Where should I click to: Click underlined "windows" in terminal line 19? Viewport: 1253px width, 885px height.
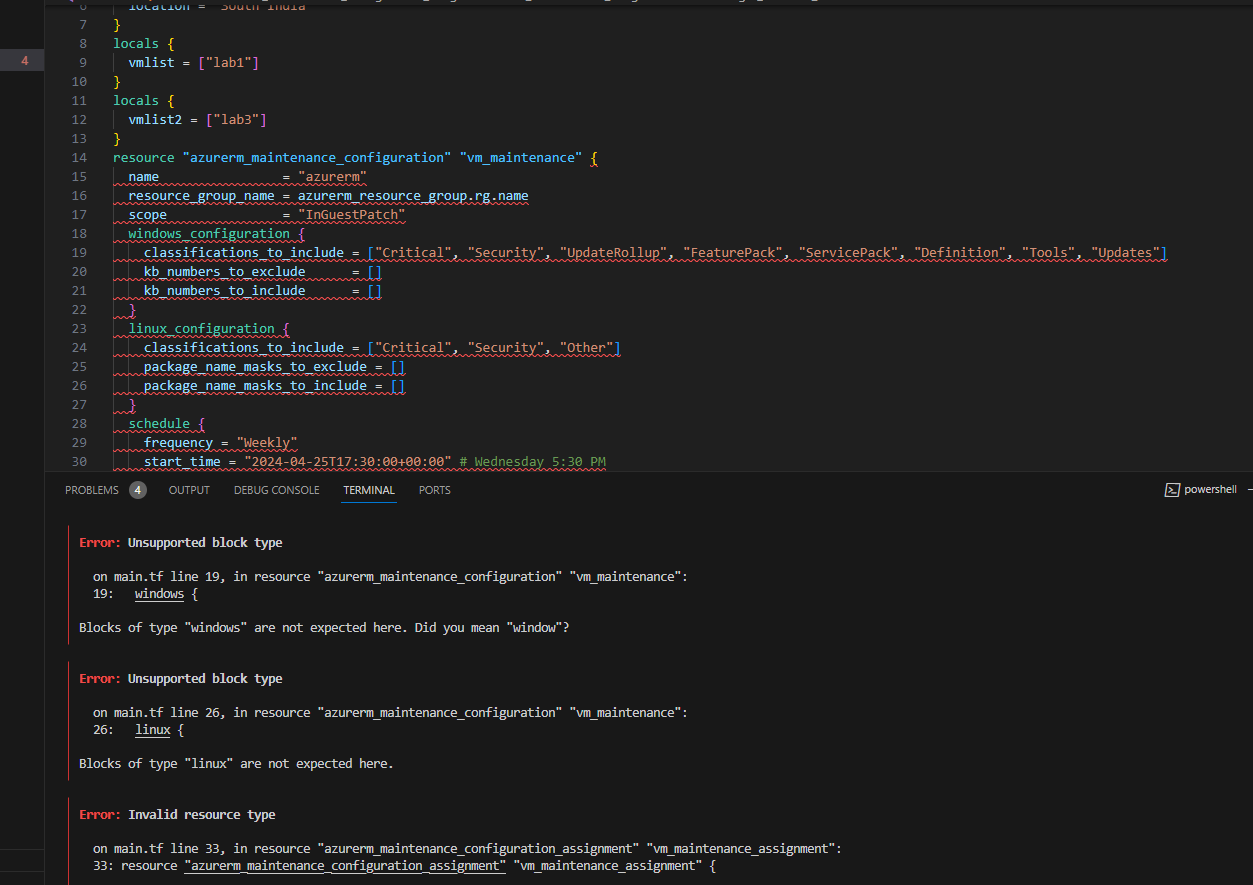coord(160,594)
